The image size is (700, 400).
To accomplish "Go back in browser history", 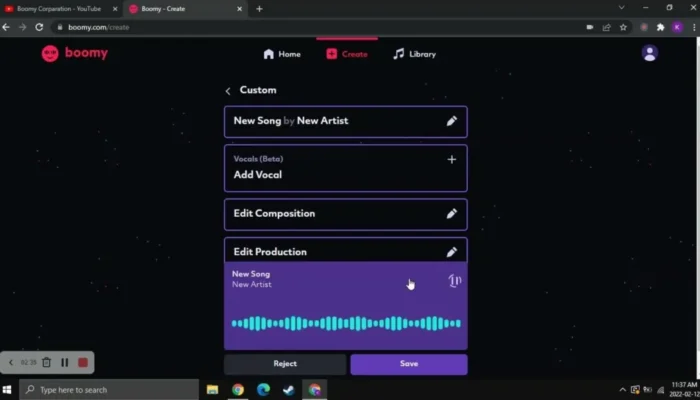I will [x=6, y=27].
